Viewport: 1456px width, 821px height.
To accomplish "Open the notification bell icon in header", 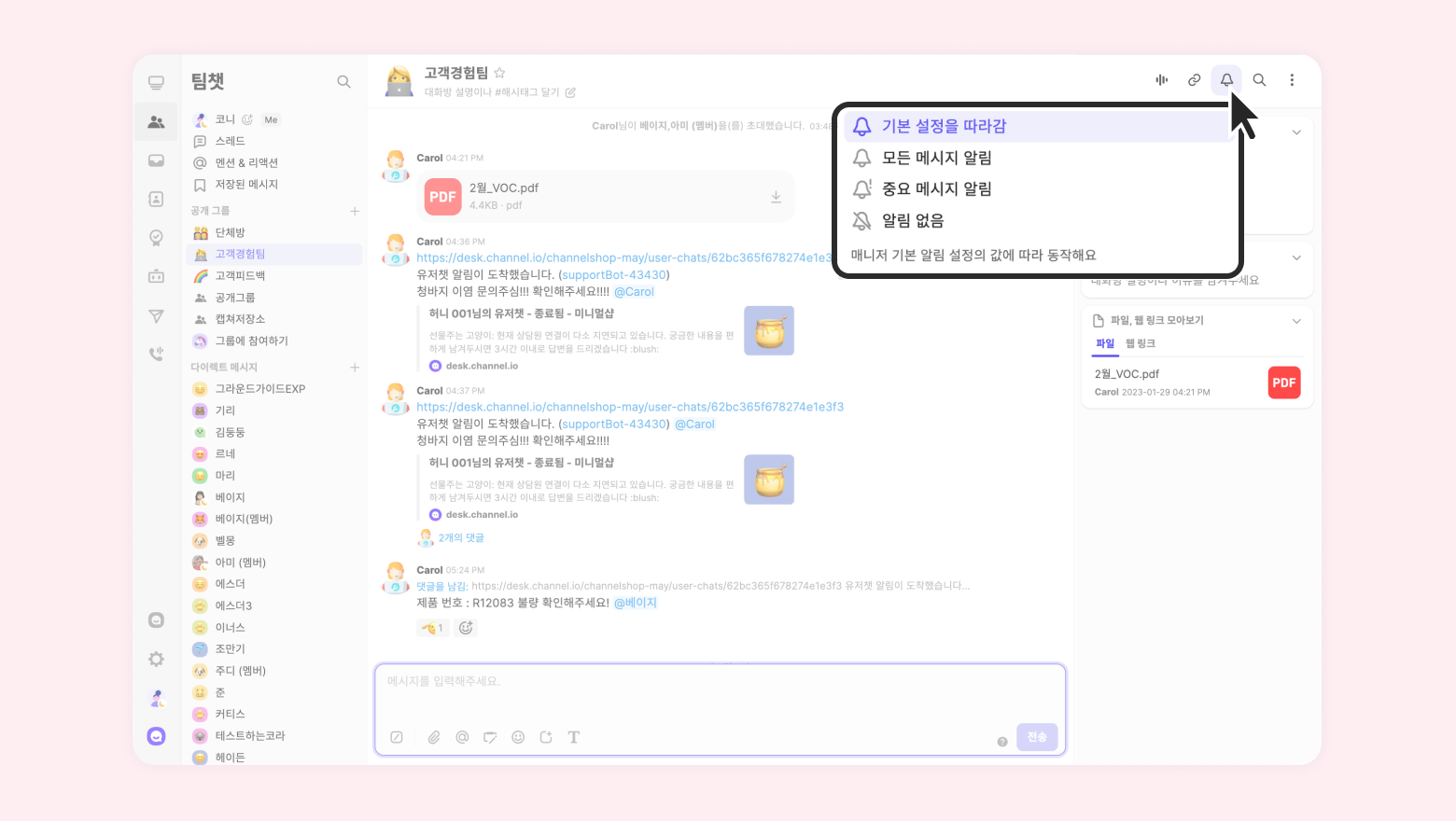I will click(1226, 80).
